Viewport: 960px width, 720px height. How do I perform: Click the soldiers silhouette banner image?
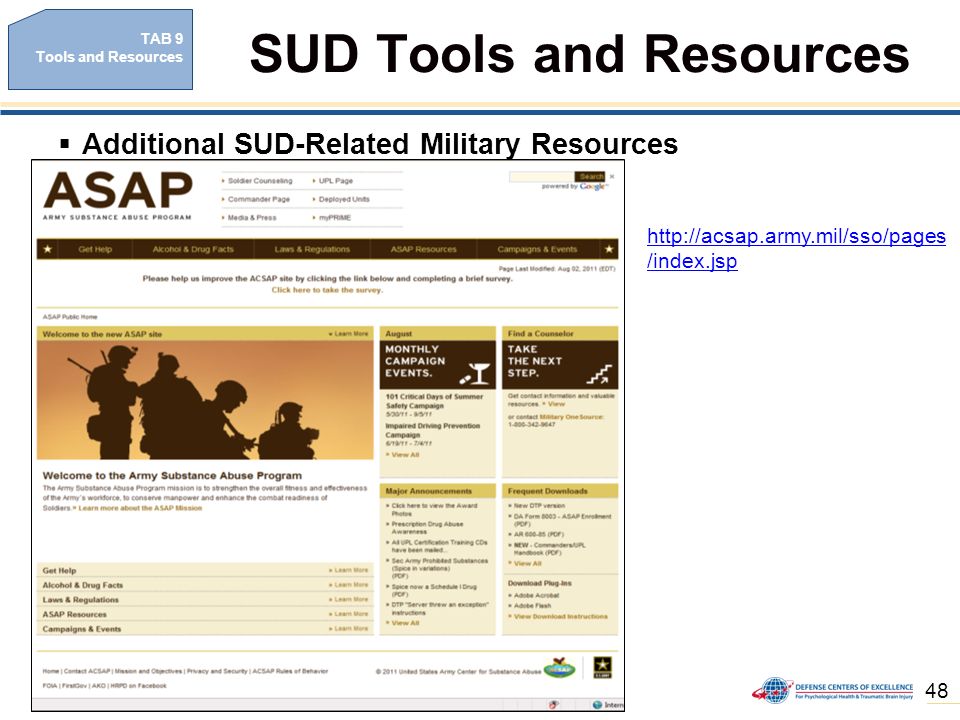(205, 400)
